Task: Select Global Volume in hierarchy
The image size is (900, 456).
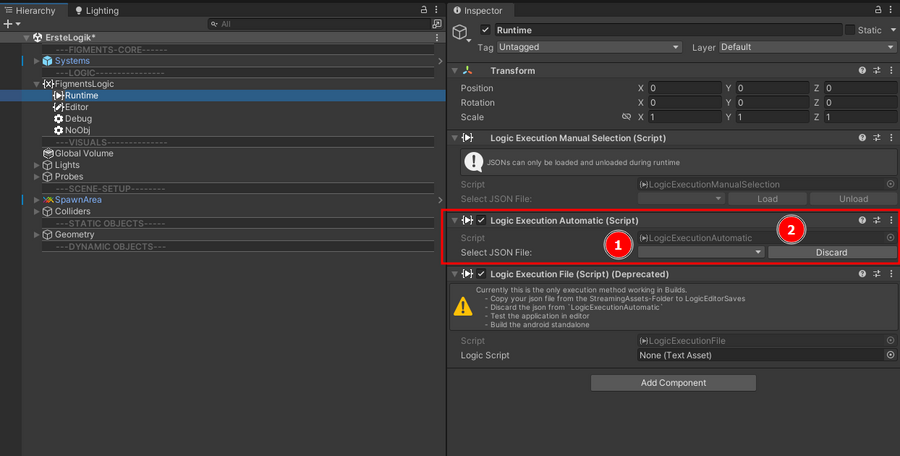Action: point(84,153)
